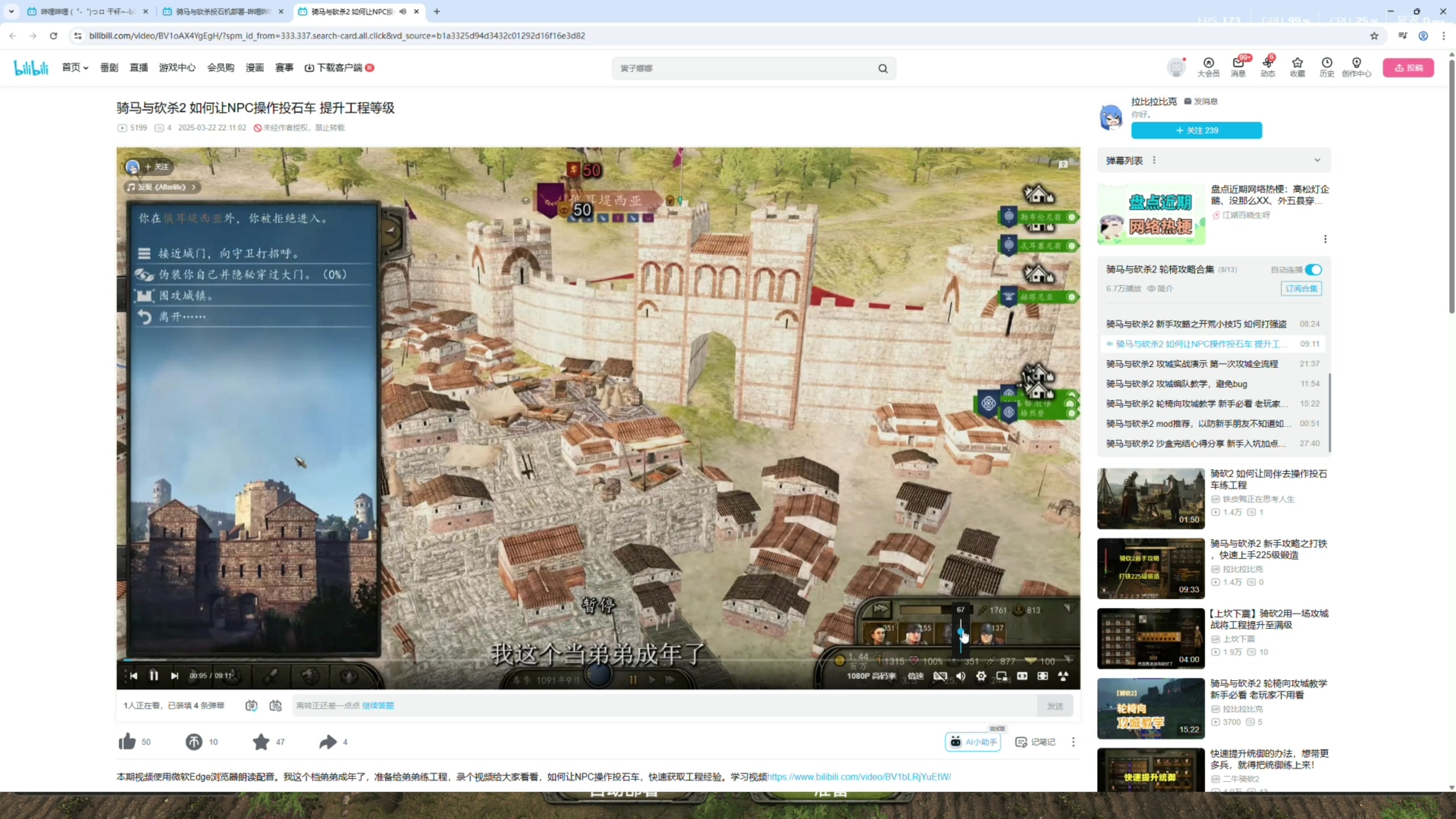Click the pink 投稿 upload button

pos(1408,68)
